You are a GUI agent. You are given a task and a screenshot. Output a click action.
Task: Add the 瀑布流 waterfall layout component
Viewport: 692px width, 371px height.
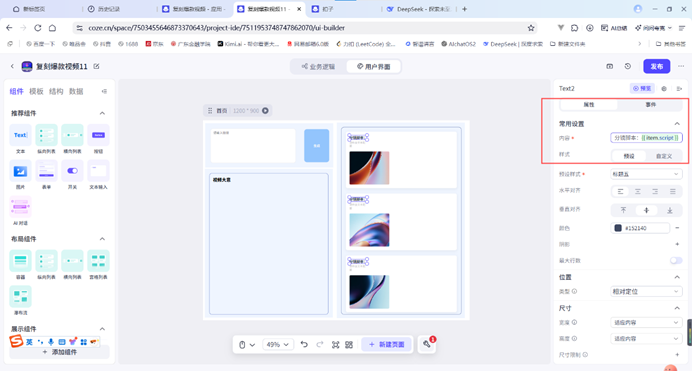pos(20,296)
